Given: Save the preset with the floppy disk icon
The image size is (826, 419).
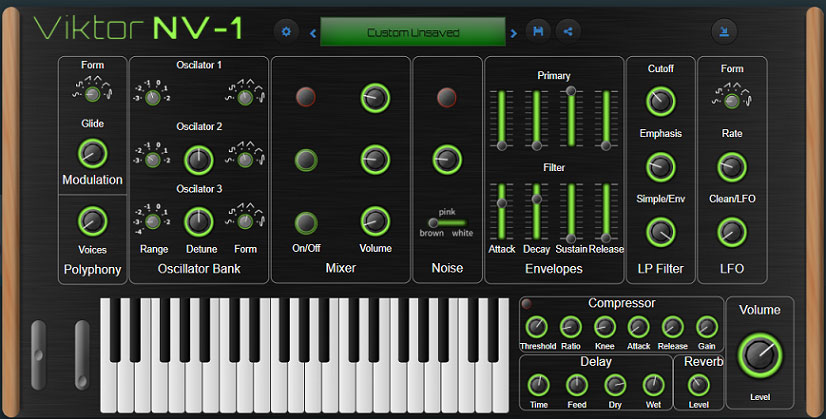Looking at the screenshot, I should coord(538,32).
